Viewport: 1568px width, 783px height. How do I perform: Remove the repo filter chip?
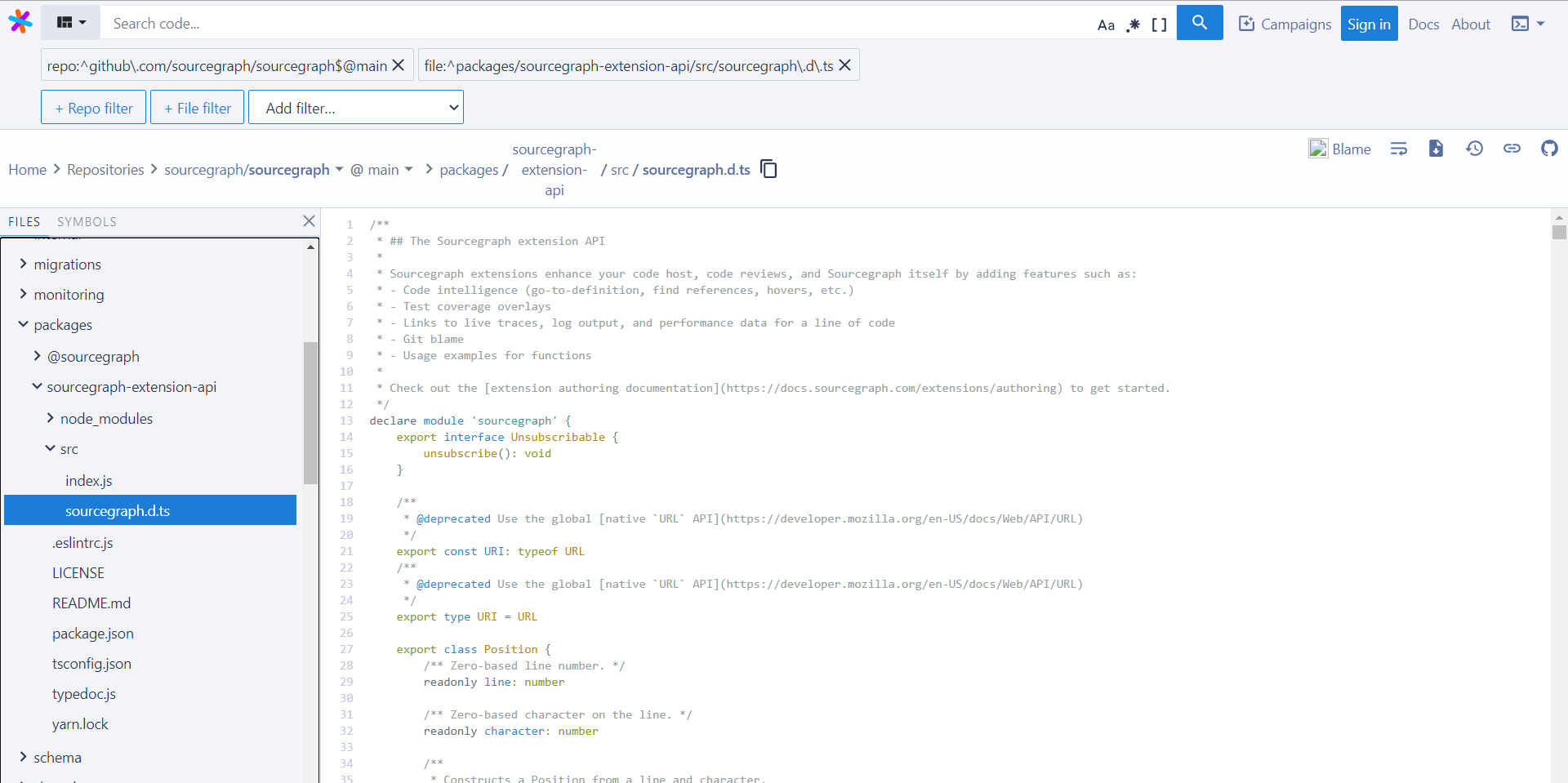pyautogui.click(x=398, y=65)
